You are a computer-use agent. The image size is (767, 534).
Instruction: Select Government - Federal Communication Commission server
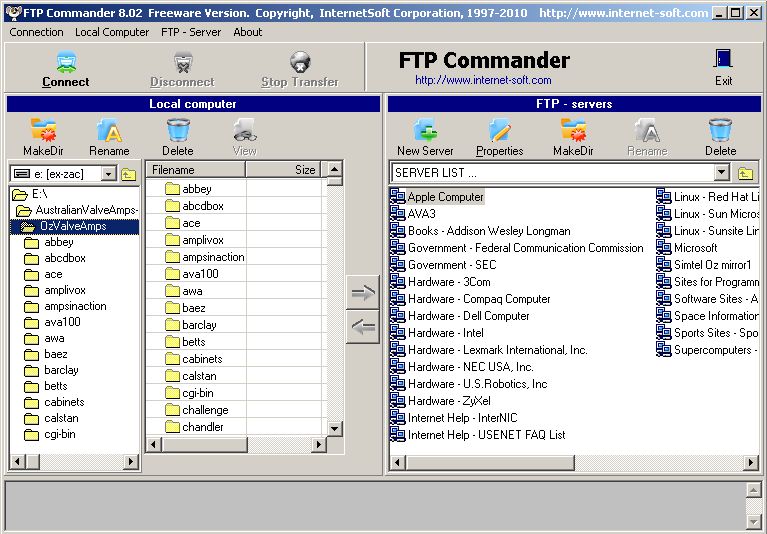pos(517,247)
